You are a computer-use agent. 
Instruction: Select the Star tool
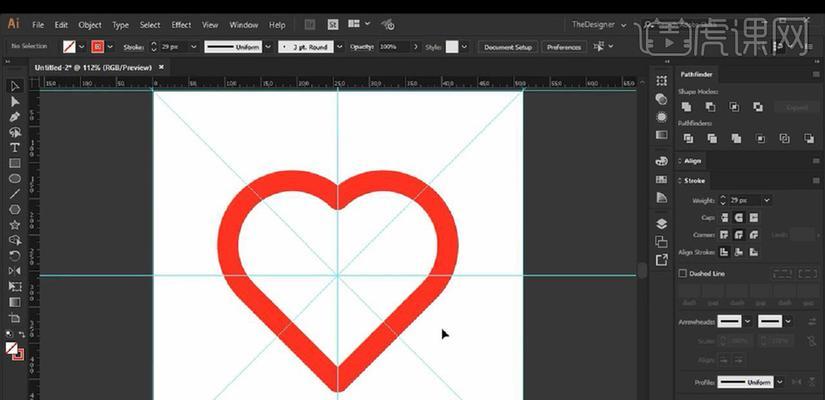pos(15,225)
